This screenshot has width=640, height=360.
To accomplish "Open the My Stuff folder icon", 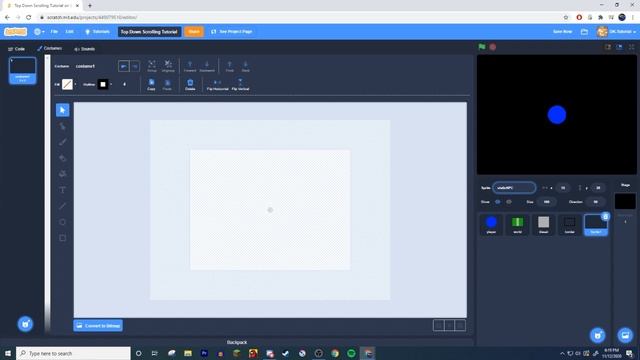I will tap(584, 31).
